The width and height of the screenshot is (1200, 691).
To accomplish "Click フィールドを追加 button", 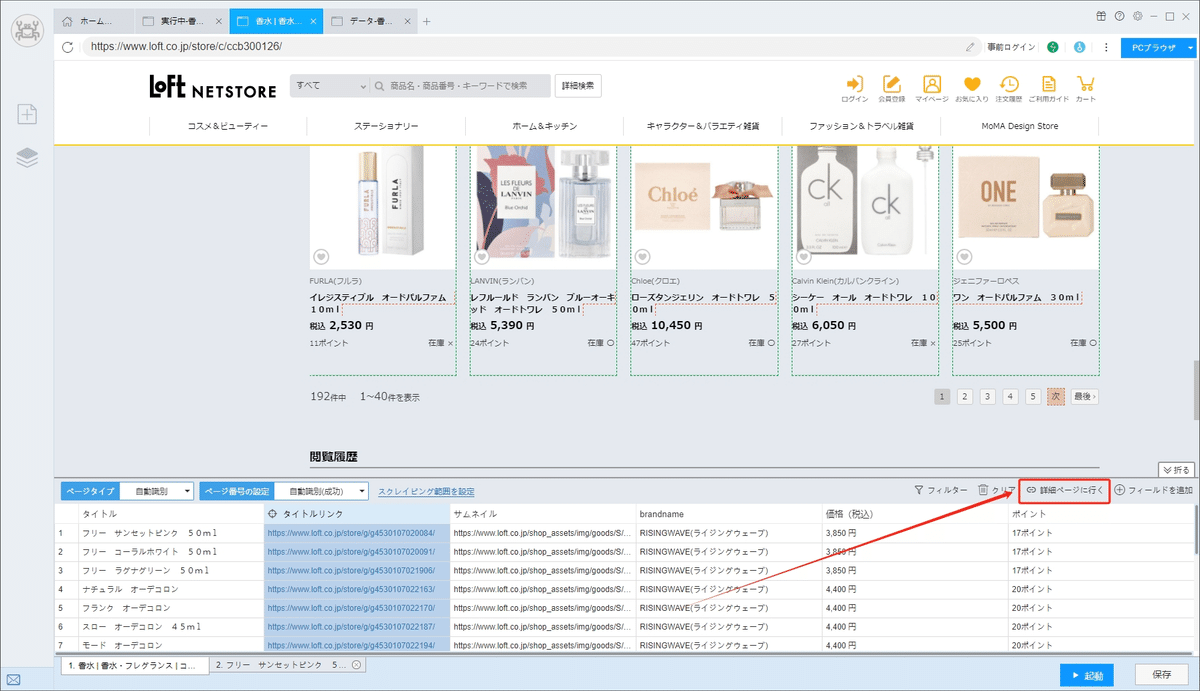I will (x=1154, y=490).
